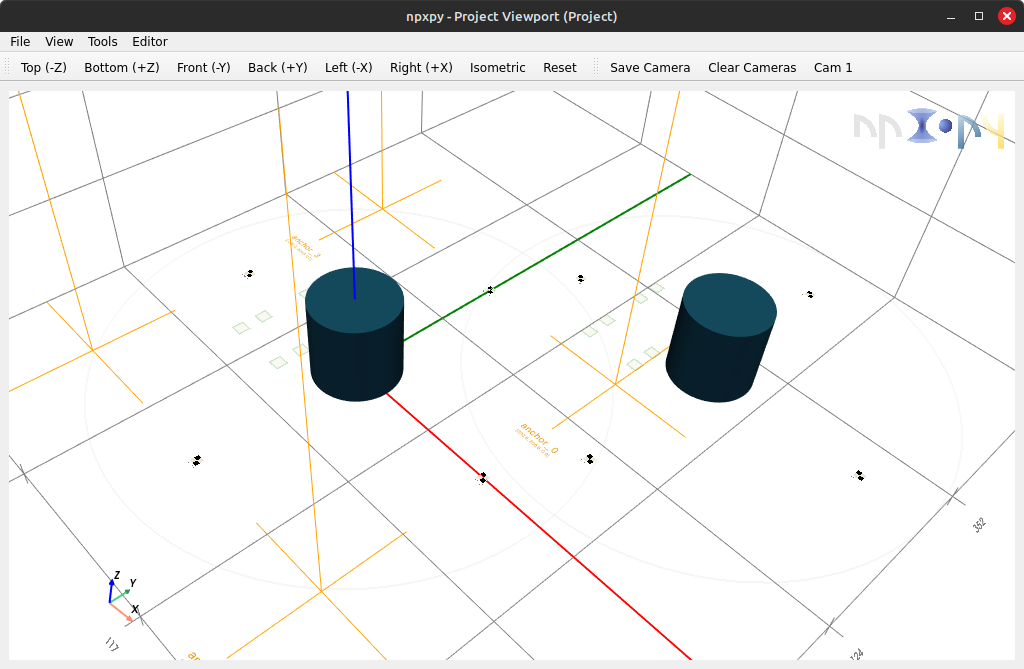The image size is (1024, 669).
Task: Click Clear Cameras button
Action: pyautogui.click(x=752, y=68)
